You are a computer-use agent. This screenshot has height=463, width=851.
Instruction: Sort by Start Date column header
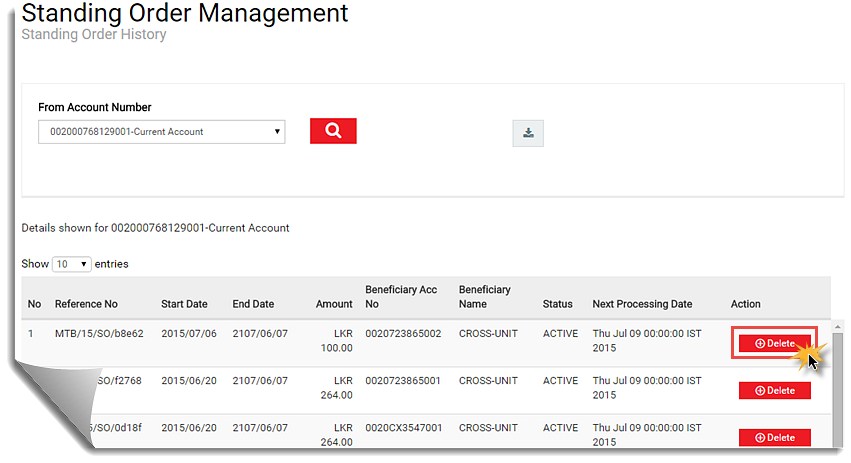click(184, 304)
